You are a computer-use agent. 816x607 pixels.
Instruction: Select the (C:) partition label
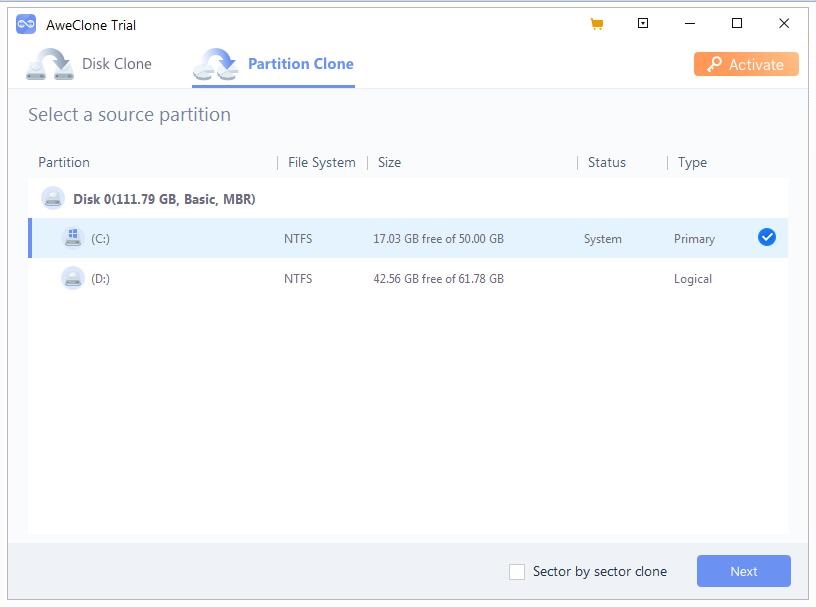click(100, 239)
